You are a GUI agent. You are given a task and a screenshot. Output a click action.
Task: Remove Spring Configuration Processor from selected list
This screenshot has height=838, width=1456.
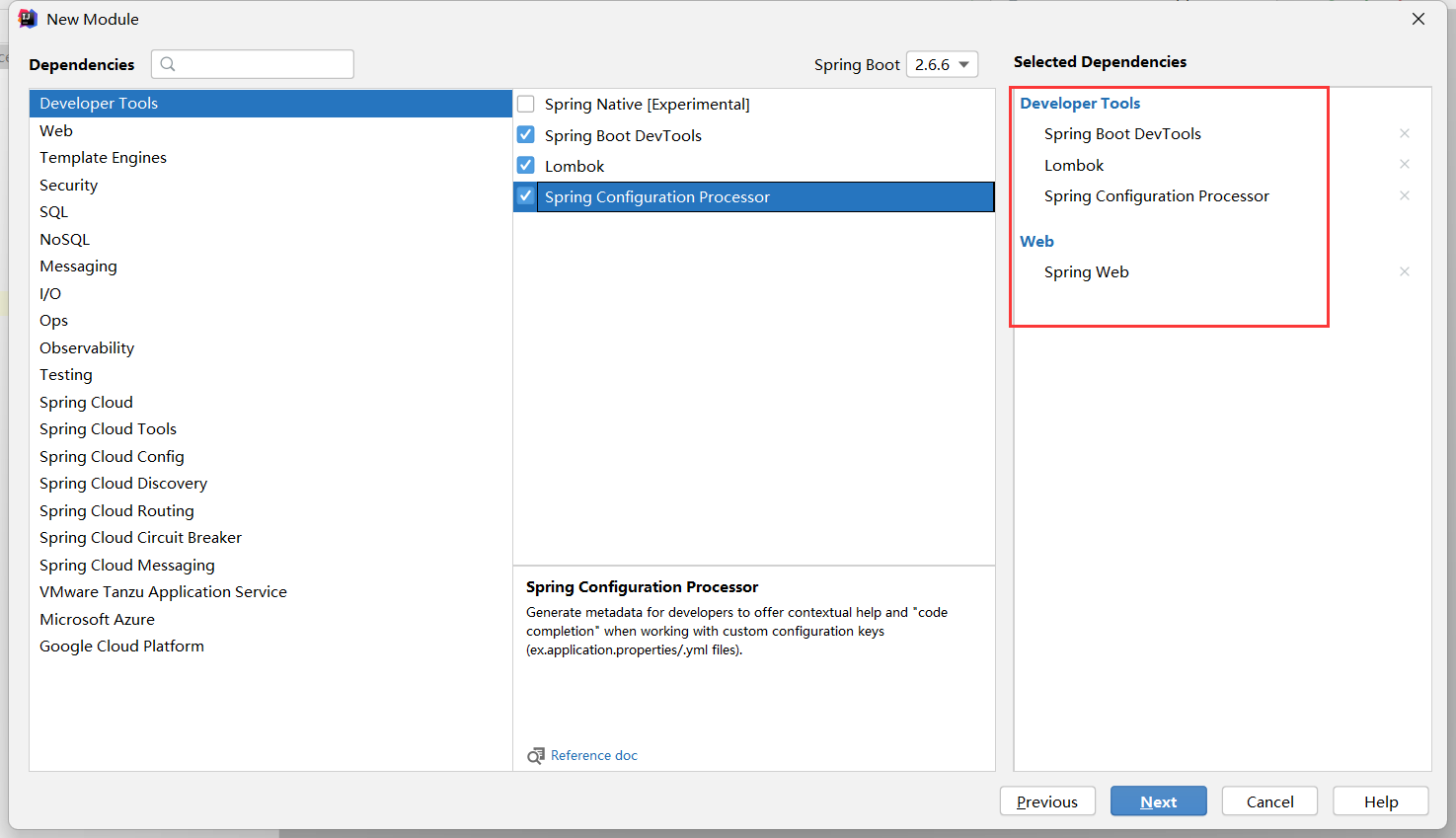pos(1404,195)
